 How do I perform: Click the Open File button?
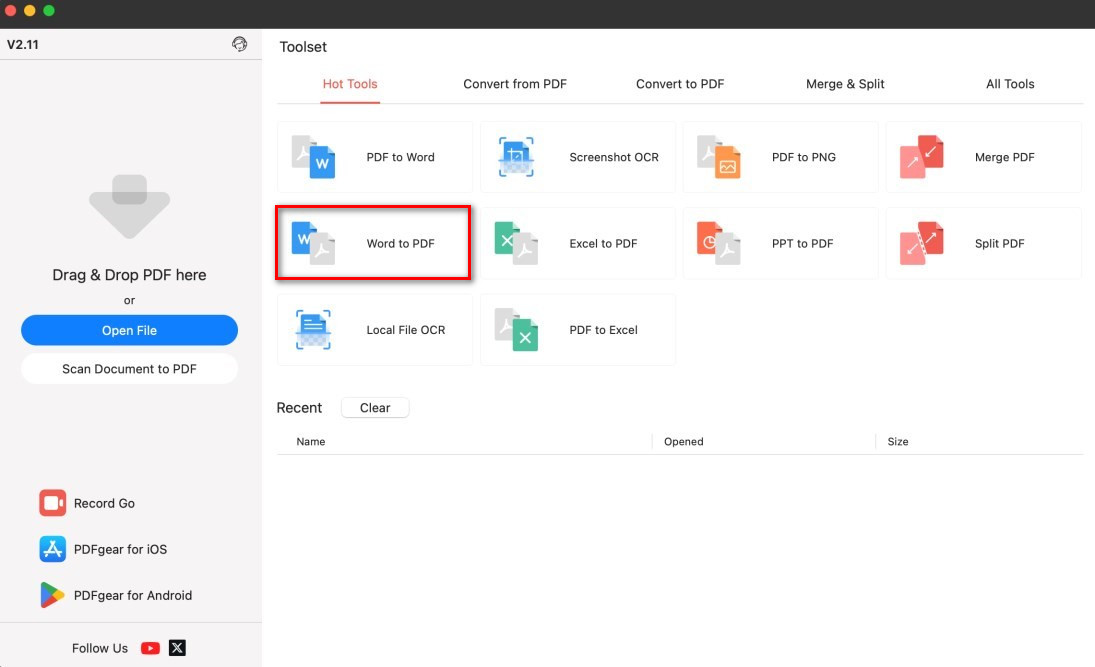[129, 330]
